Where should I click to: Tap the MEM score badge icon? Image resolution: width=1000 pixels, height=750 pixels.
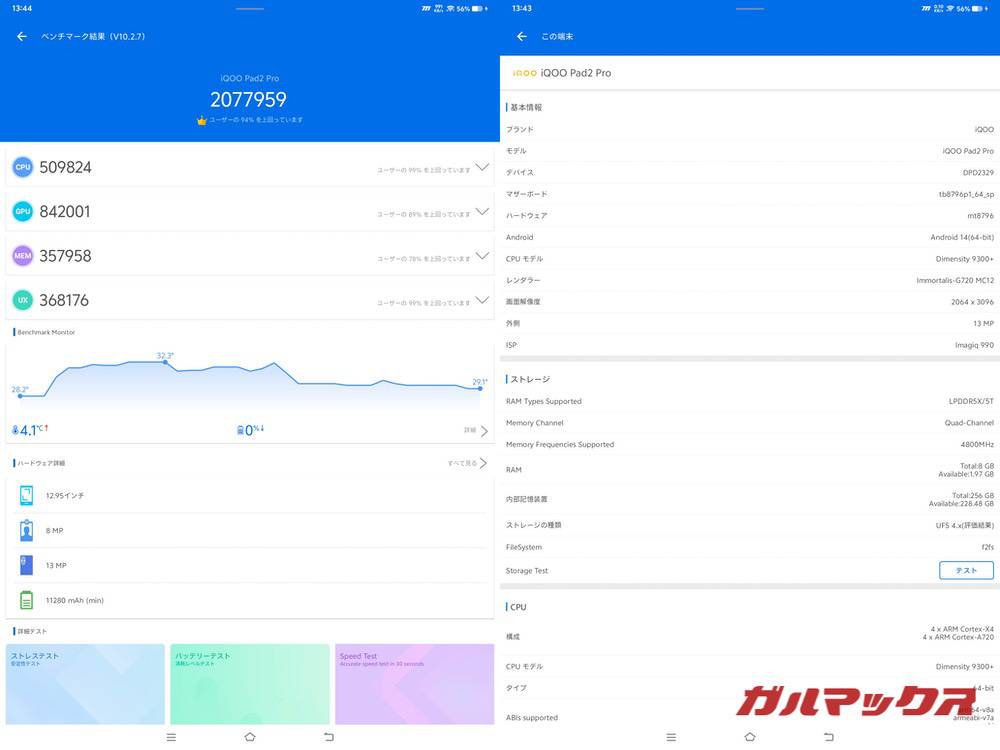22,256
